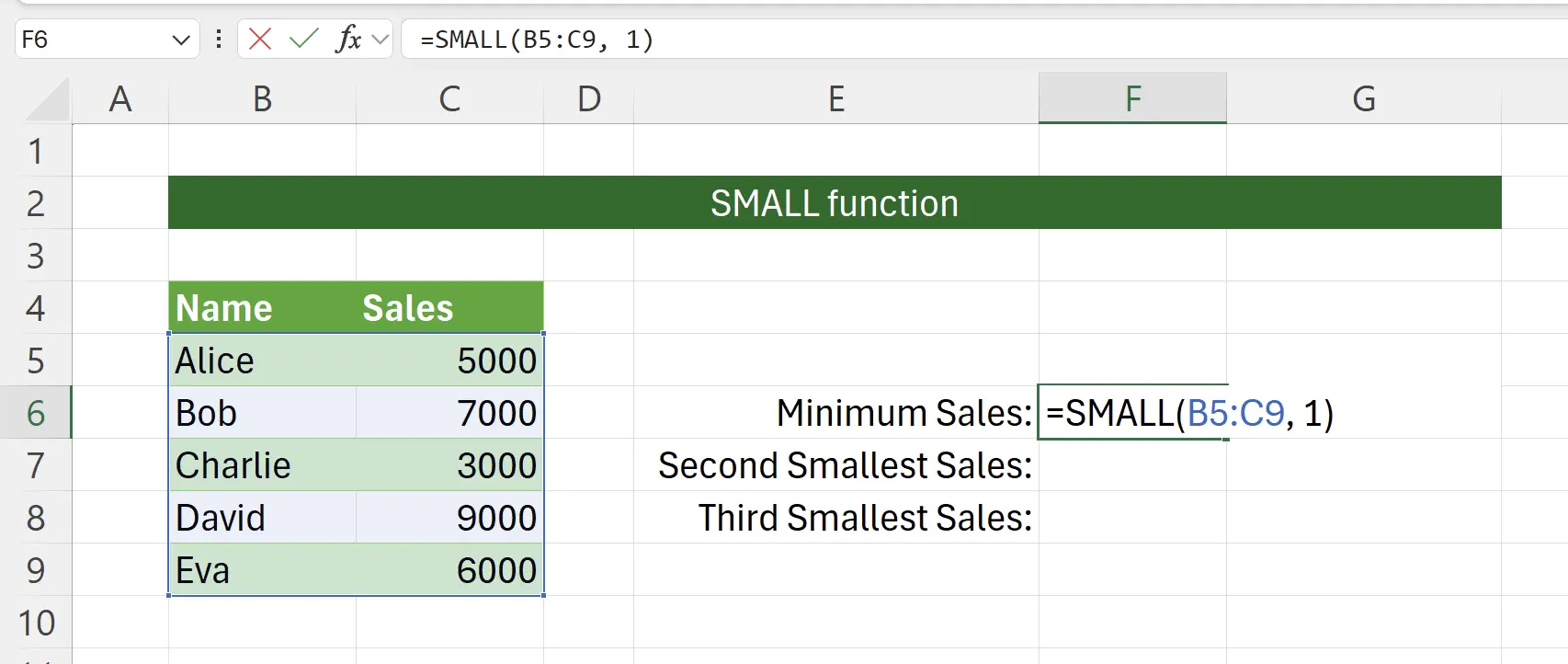
Task: Select column A header
Action: 120,98
